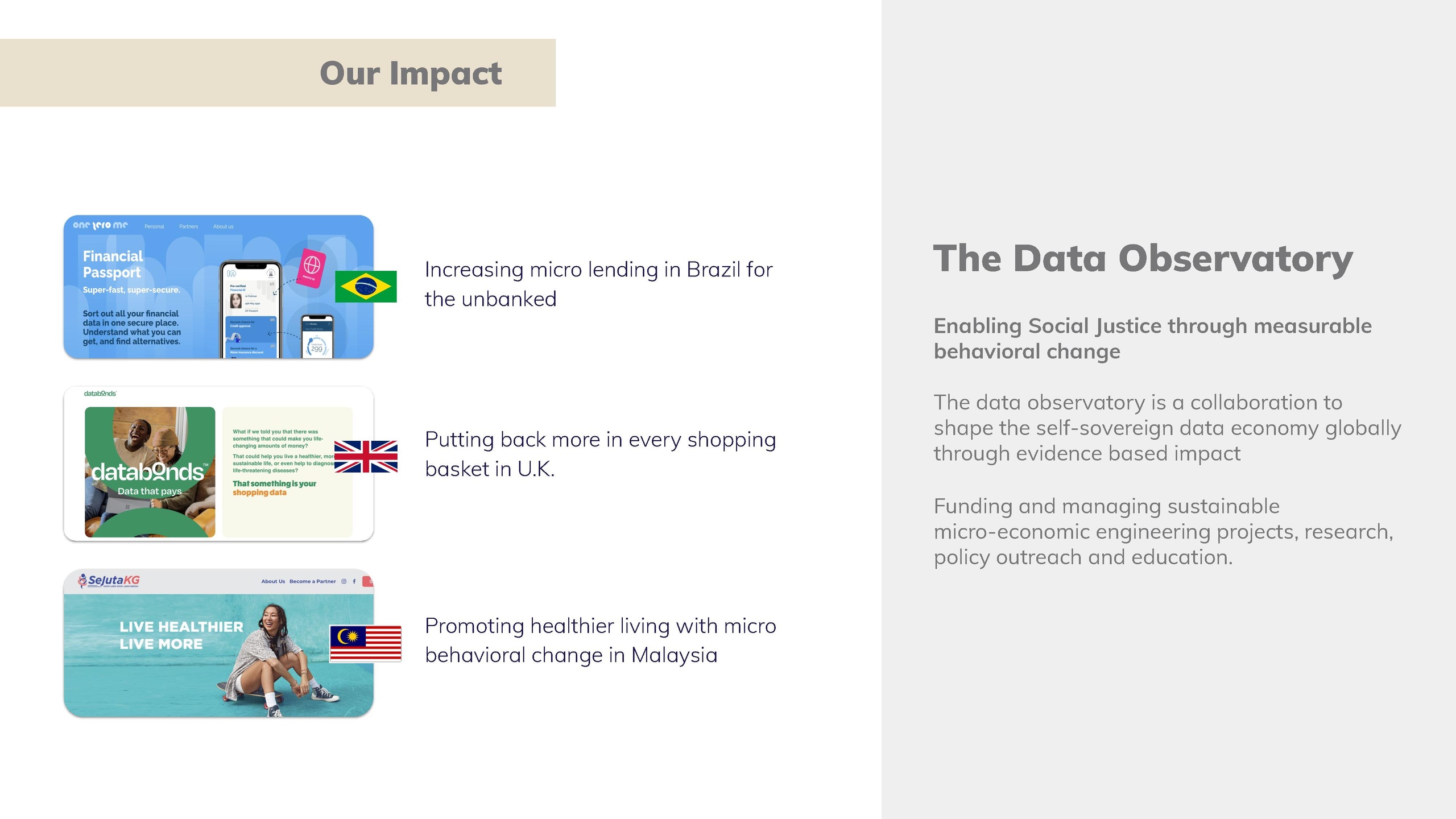Click the small databonds logo above the card
The height and width of the screenshot is (819, 1456).
point(100,394)
